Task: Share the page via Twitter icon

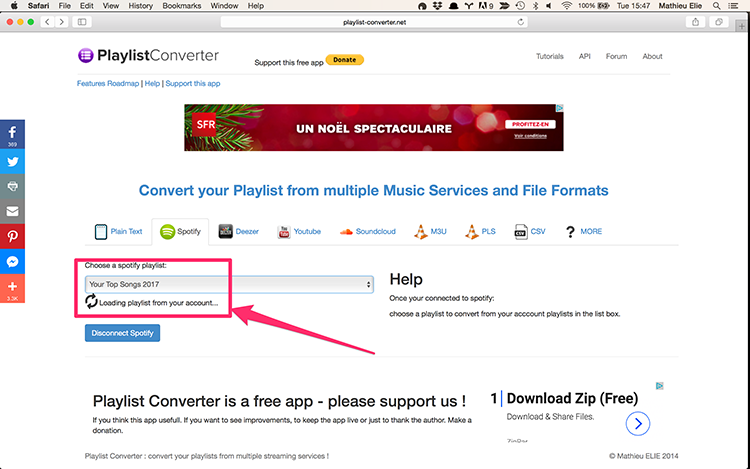Action: click(12, 162)
